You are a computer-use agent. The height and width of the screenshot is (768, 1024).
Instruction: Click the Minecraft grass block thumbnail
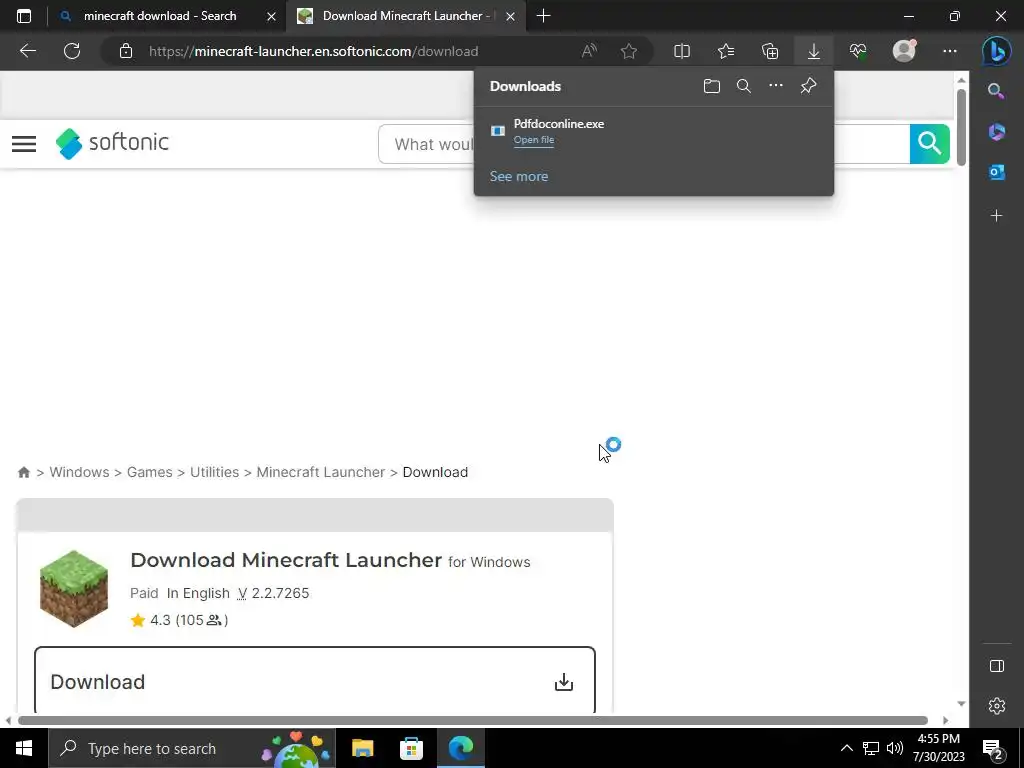(x=74, y=588)
